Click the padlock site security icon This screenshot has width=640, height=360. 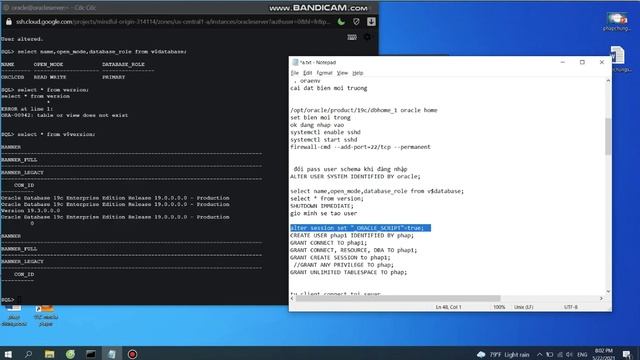(9, 22)
